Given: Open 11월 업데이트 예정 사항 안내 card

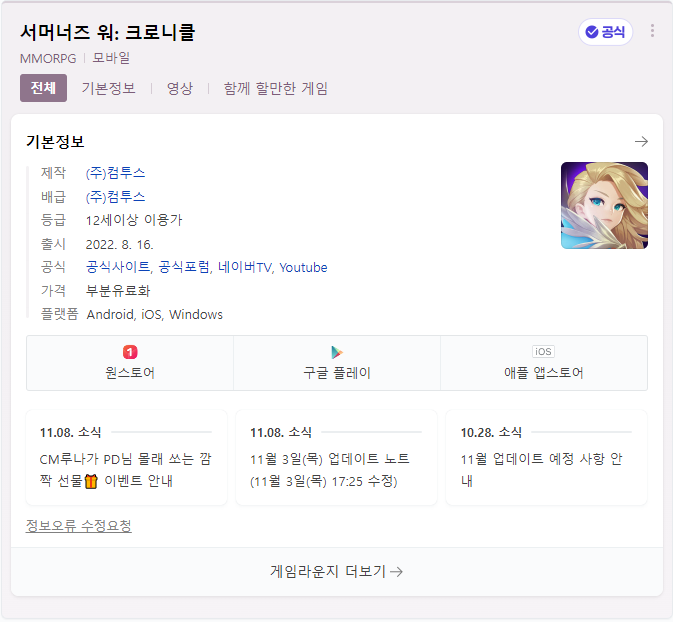Looking at the screenshot, I should [x=546, y=458].
